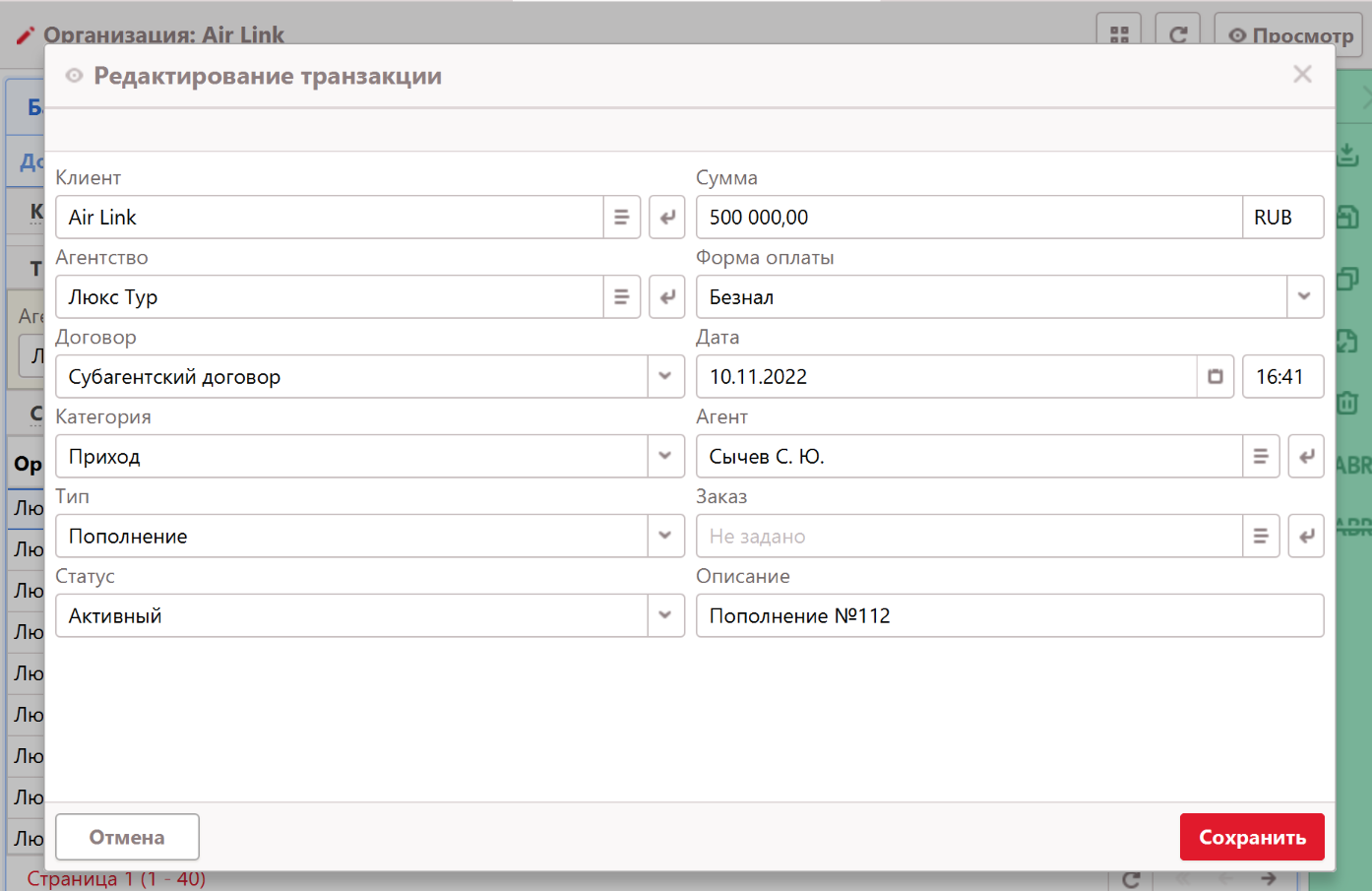Click the Описание field with Пополнение №112
Viewport: 1372px width, 891px height.
click(x=1009, y=616)
